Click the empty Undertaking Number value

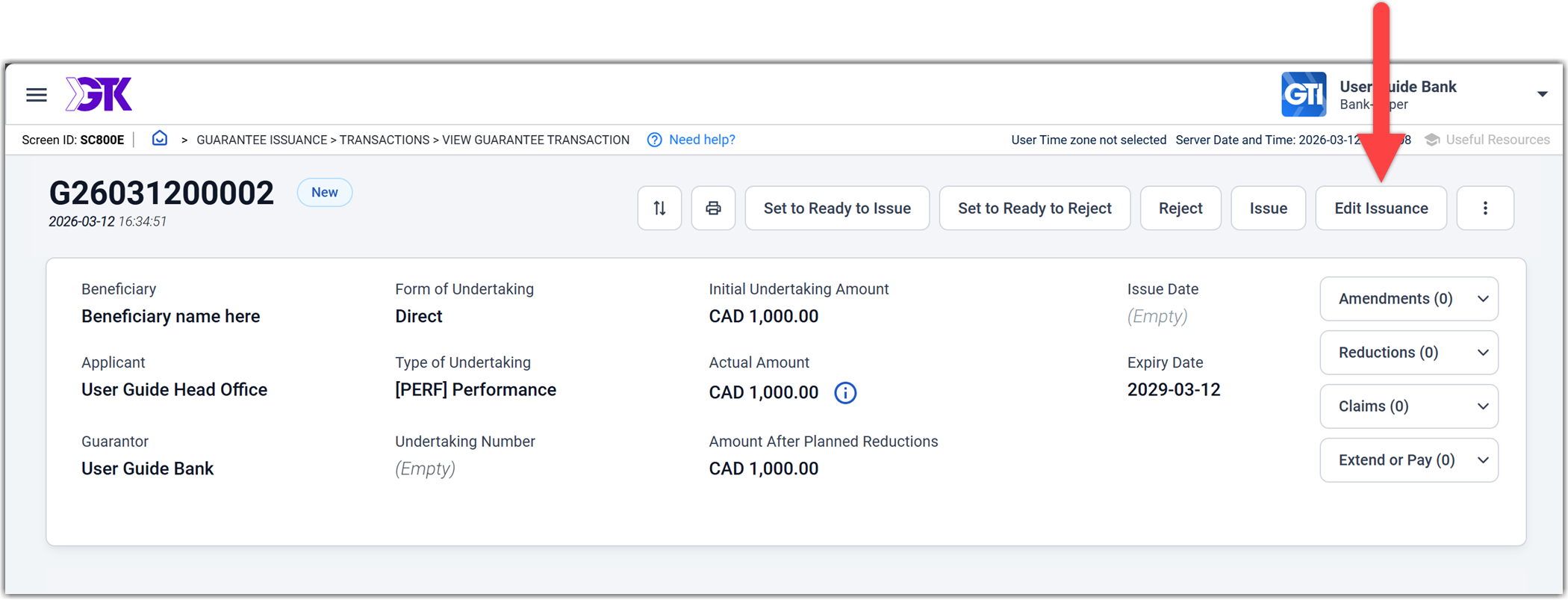tap(425, 469)
